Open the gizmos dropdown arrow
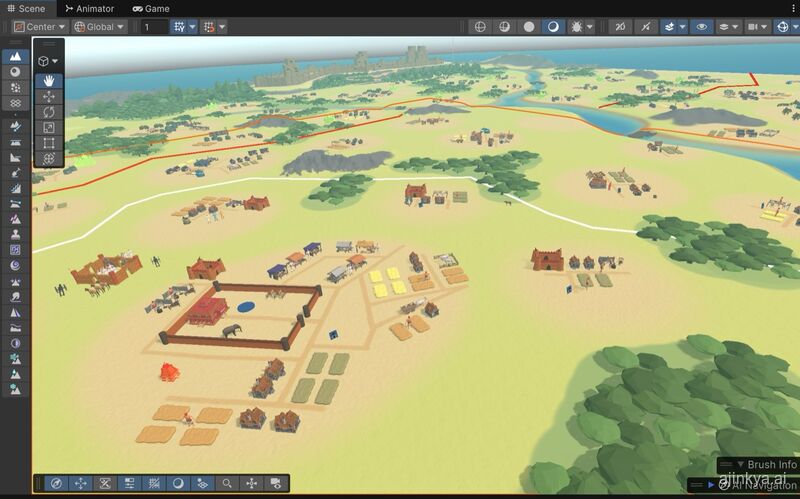The image size is (800, 499). pos(796,27)
